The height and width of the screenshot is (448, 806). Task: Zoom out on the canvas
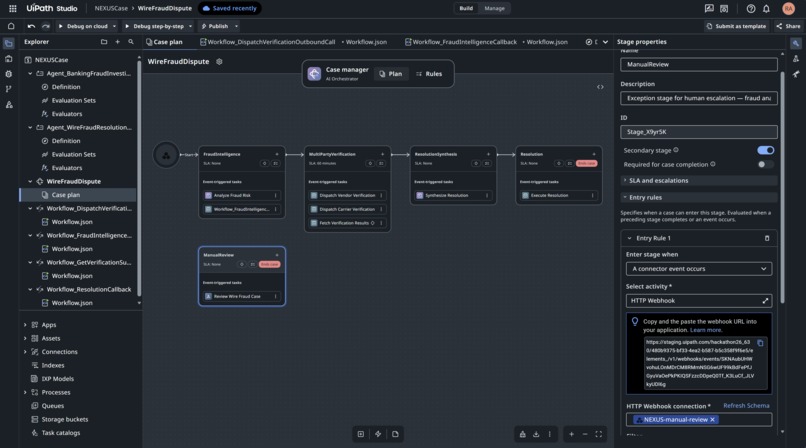[x=585, y=434]
